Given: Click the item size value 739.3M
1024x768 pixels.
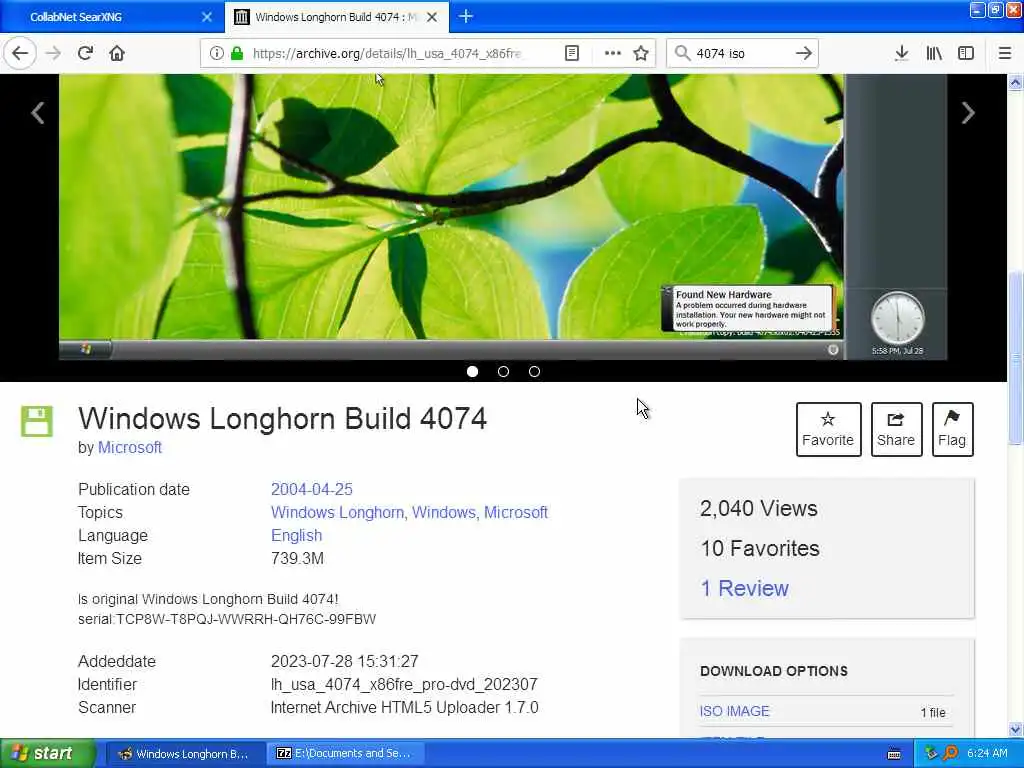Looking at the screenshot, I should coord(297,558).
